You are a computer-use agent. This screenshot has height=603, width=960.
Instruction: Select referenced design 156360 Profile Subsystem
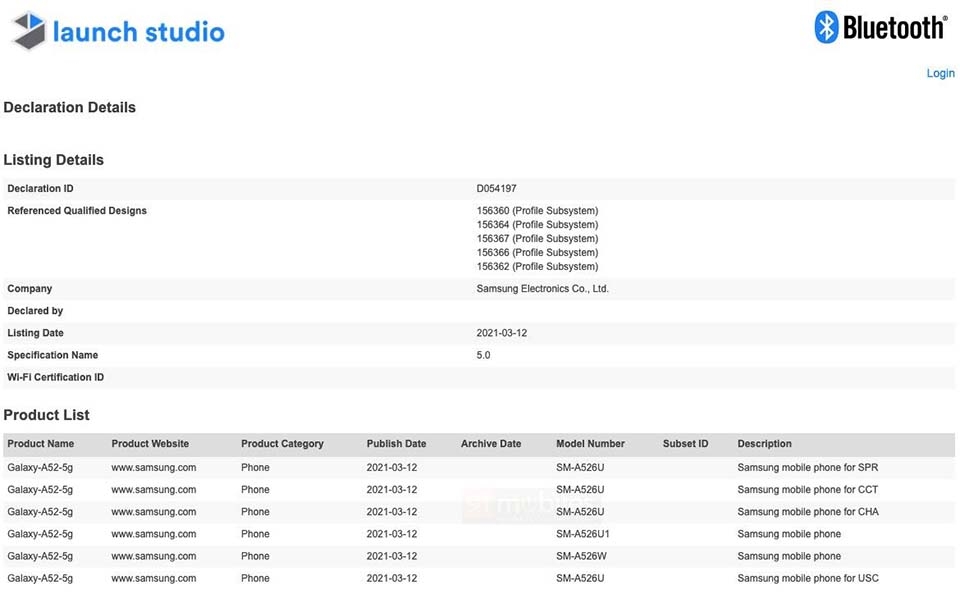click(x=538, y=211)
